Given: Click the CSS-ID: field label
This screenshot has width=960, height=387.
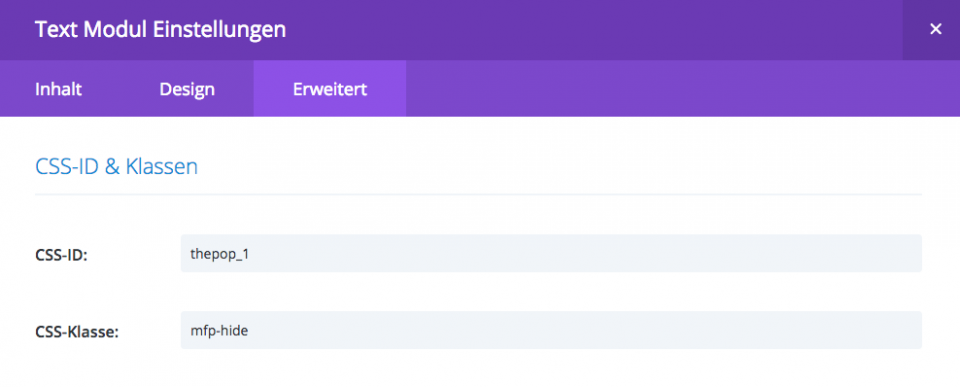Looking at the screenshot, I should (61, 255).
